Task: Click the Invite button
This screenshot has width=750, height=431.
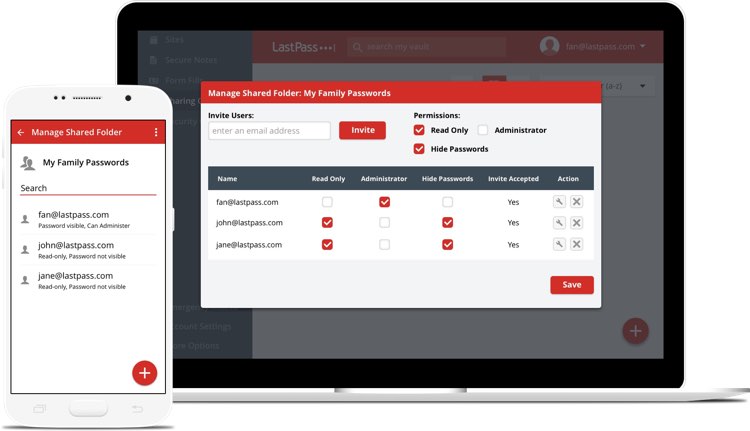Action: [x=362, y=131]
